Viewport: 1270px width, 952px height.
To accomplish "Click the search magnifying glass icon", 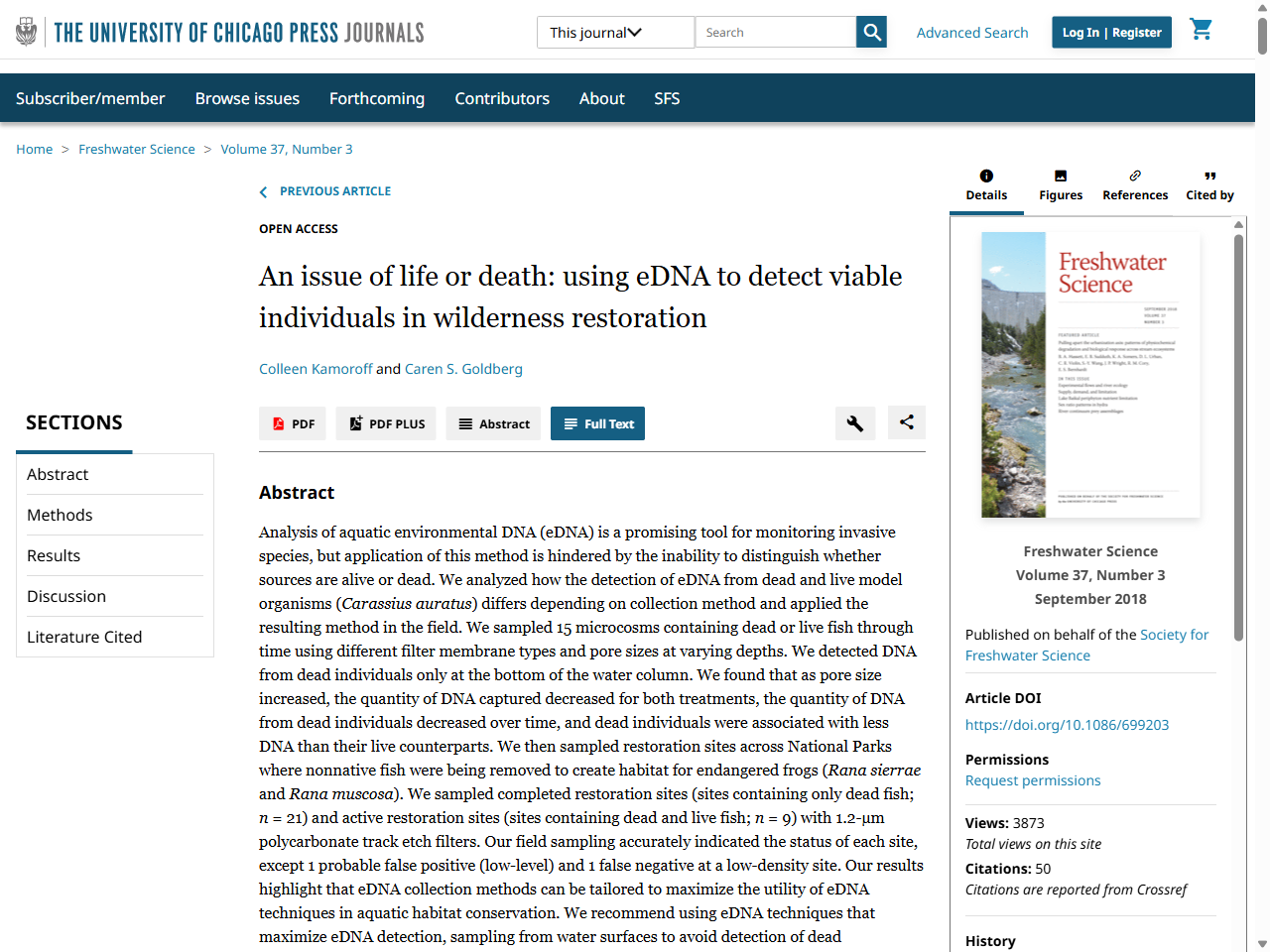I will point(870,32).
